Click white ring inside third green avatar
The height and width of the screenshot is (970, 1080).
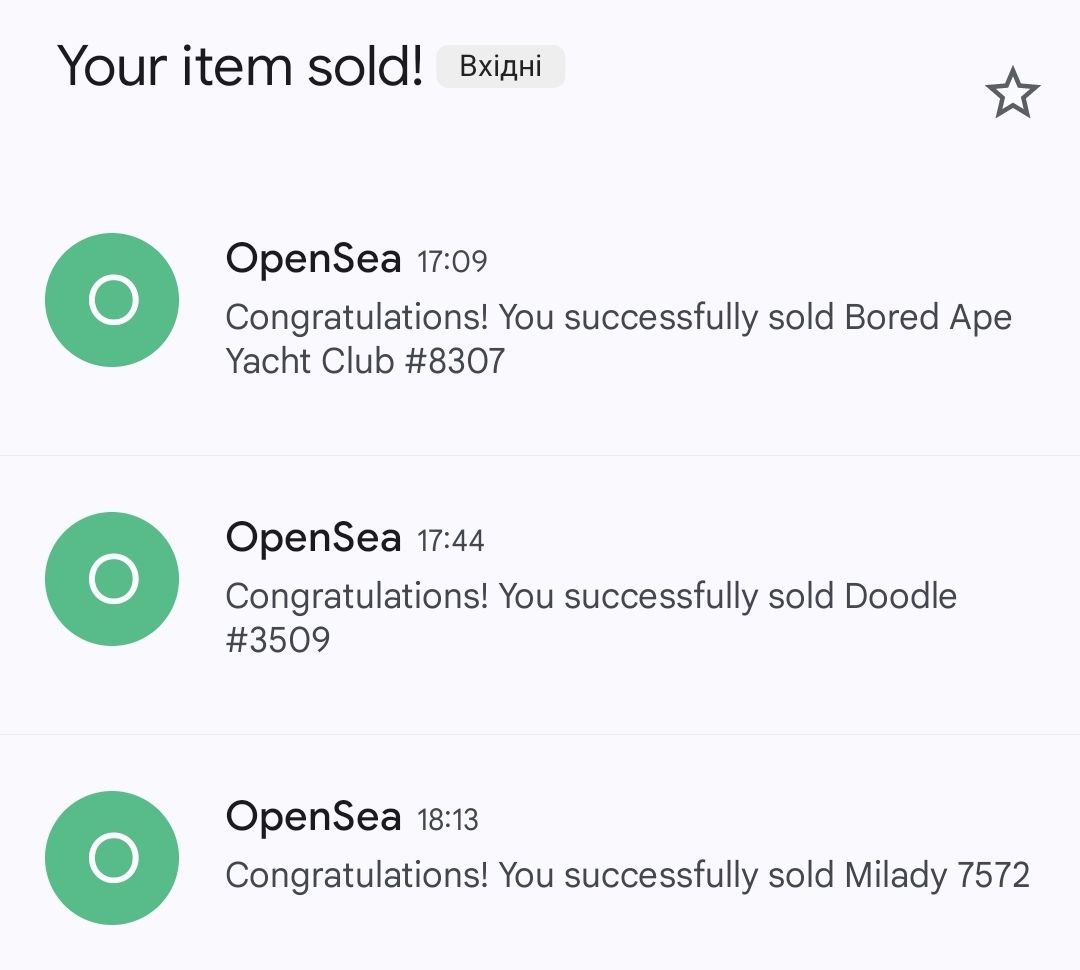(x=114, y=858)
